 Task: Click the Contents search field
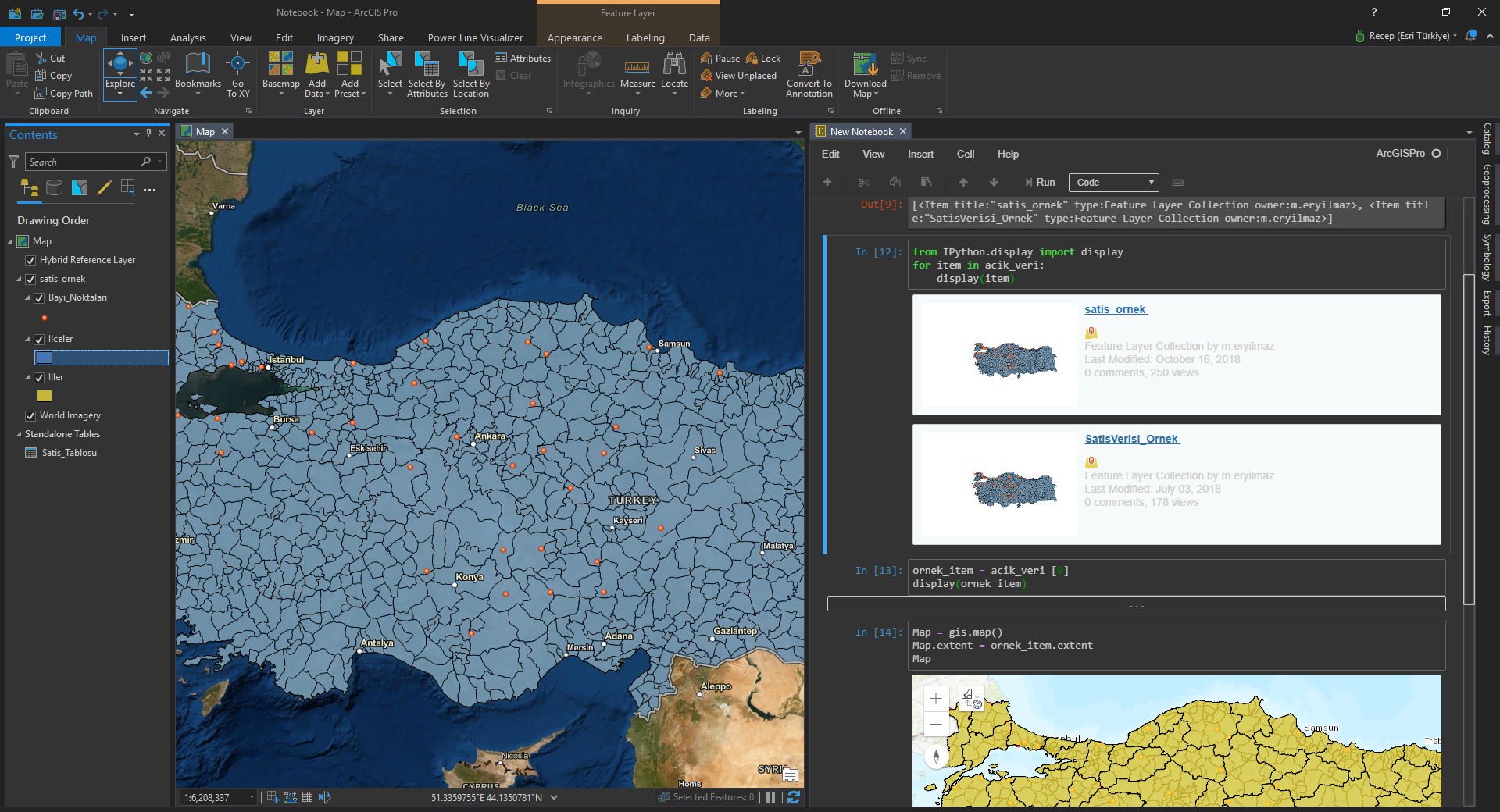(x=84, y=162)
